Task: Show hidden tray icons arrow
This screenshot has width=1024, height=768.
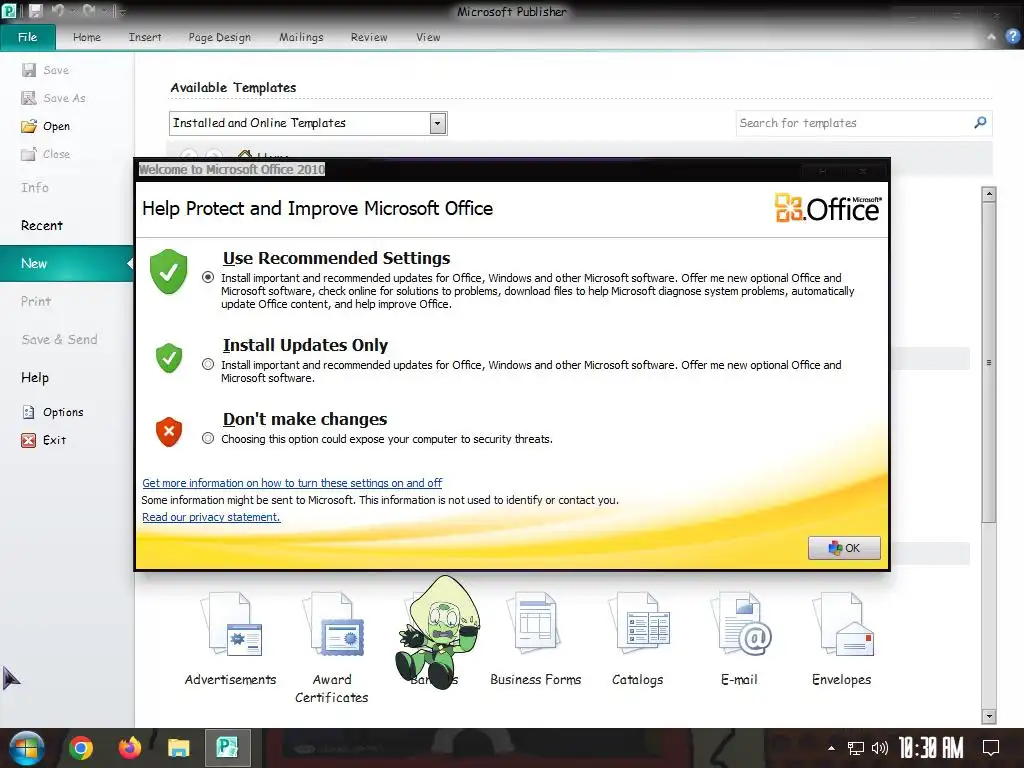Action: point(831,748)
